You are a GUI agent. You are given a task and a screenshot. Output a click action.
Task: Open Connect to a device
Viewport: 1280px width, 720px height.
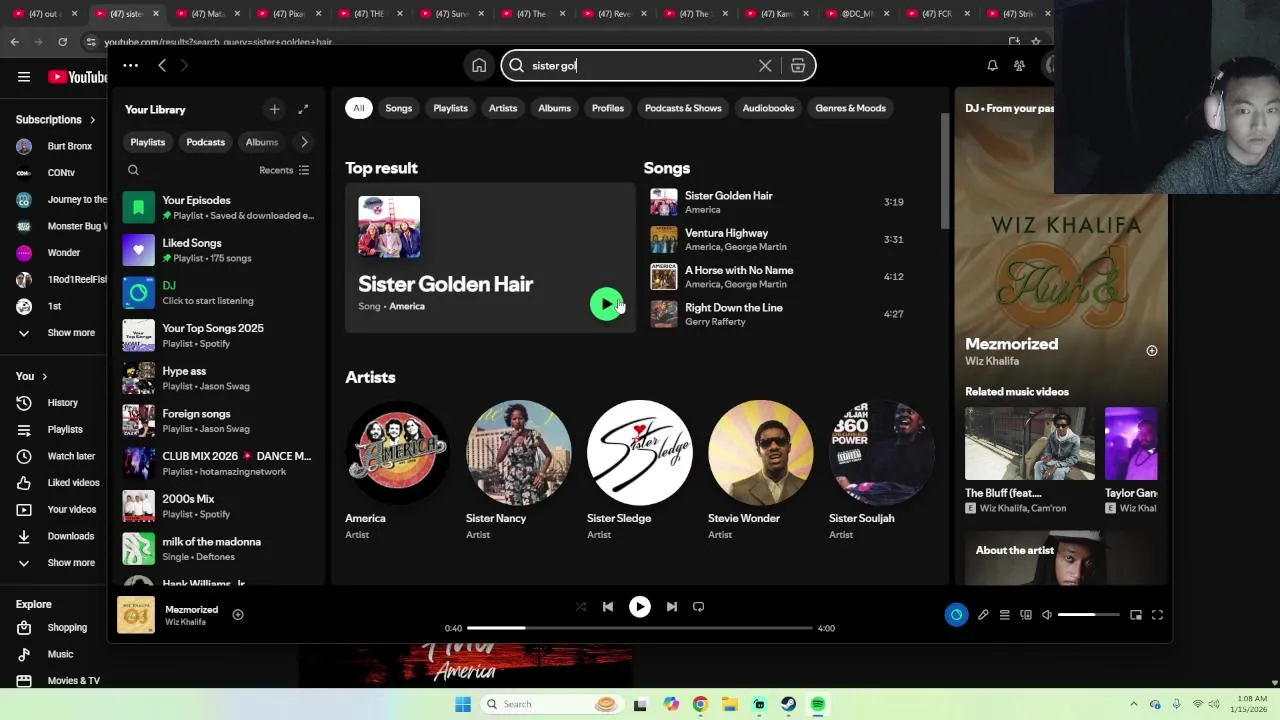pos(1026,615)
